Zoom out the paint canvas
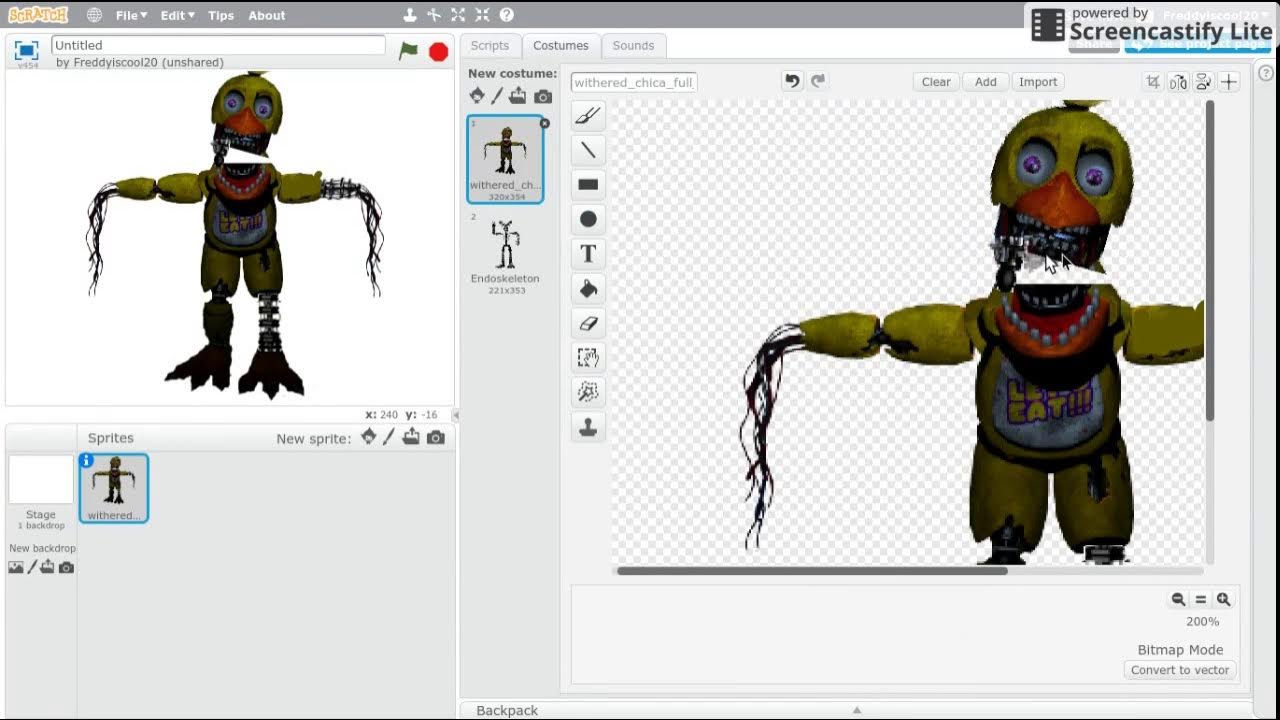This screenshot has width=1280, height=720. [1178, 599]
